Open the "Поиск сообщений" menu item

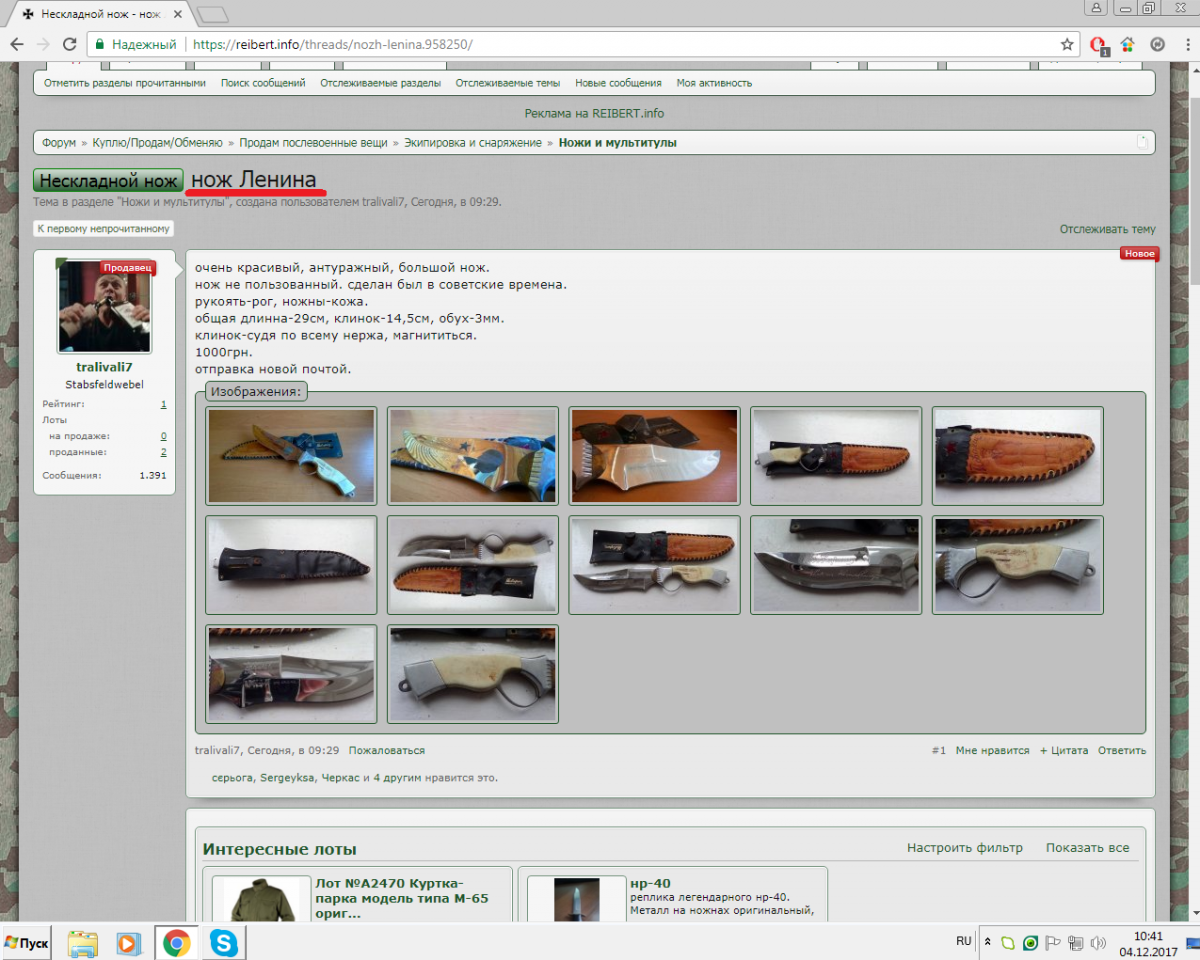click(x=263, y=83)
